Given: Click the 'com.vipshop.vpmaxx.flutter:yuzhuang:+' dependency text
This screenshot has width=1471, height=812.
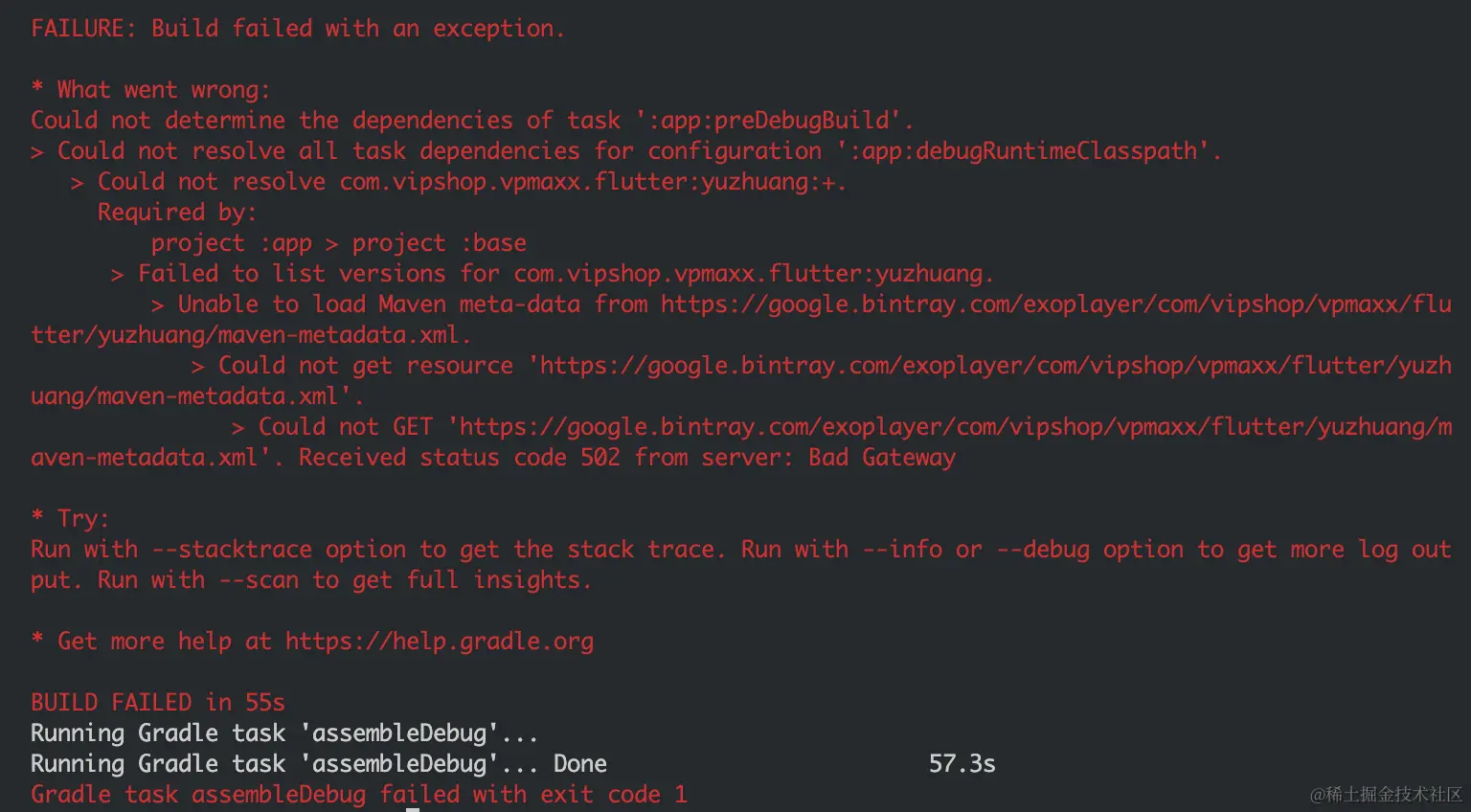Looking at the screenshot, I should tap(592, 182).
